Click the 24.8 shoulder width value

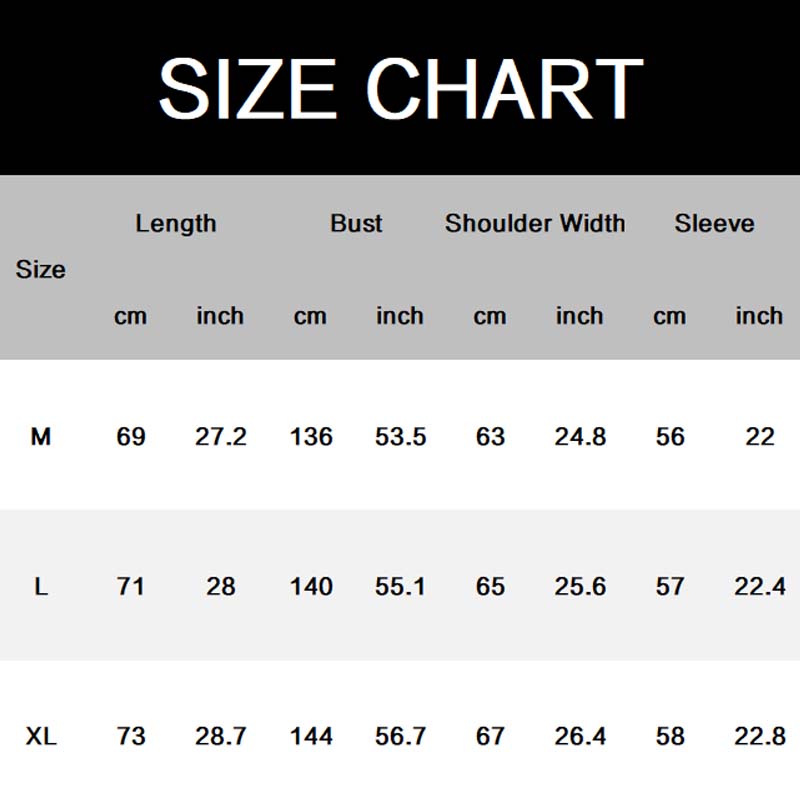(580, 436)
